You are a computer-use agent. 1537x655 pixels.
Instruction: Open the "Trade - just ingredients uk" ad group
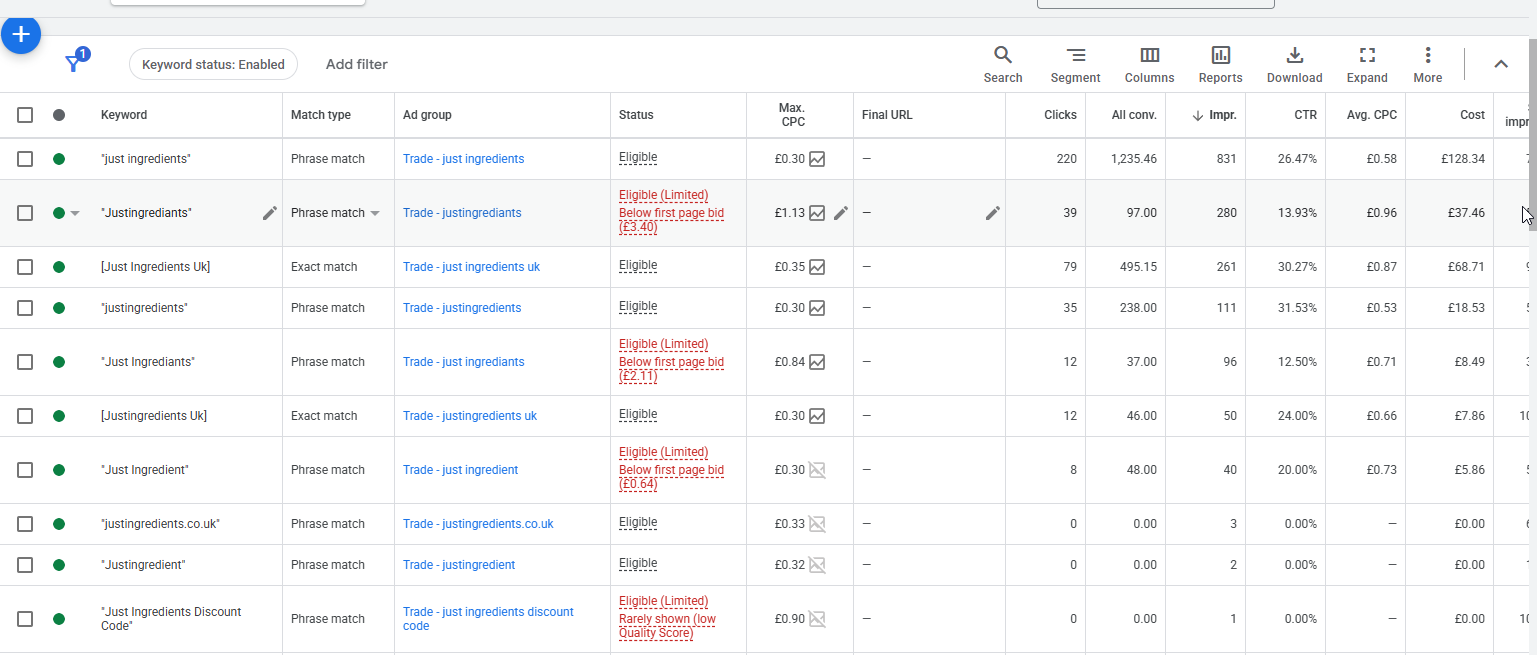[471, 267]
